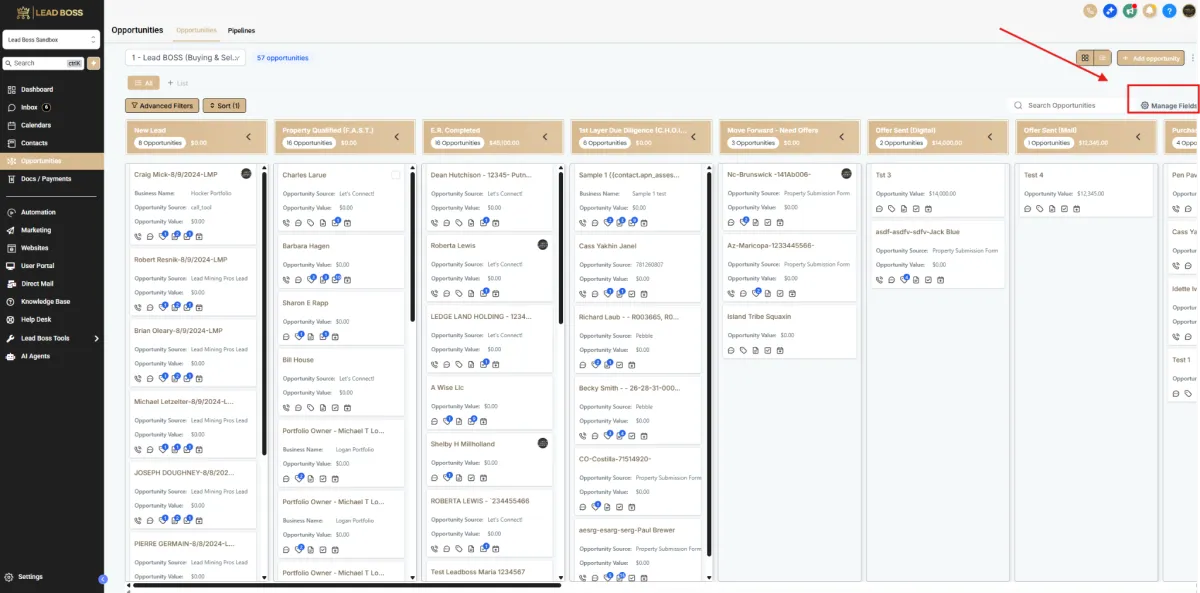
Task: Open the user profile avatar in top bar
Action: [x=1189, y=11]
